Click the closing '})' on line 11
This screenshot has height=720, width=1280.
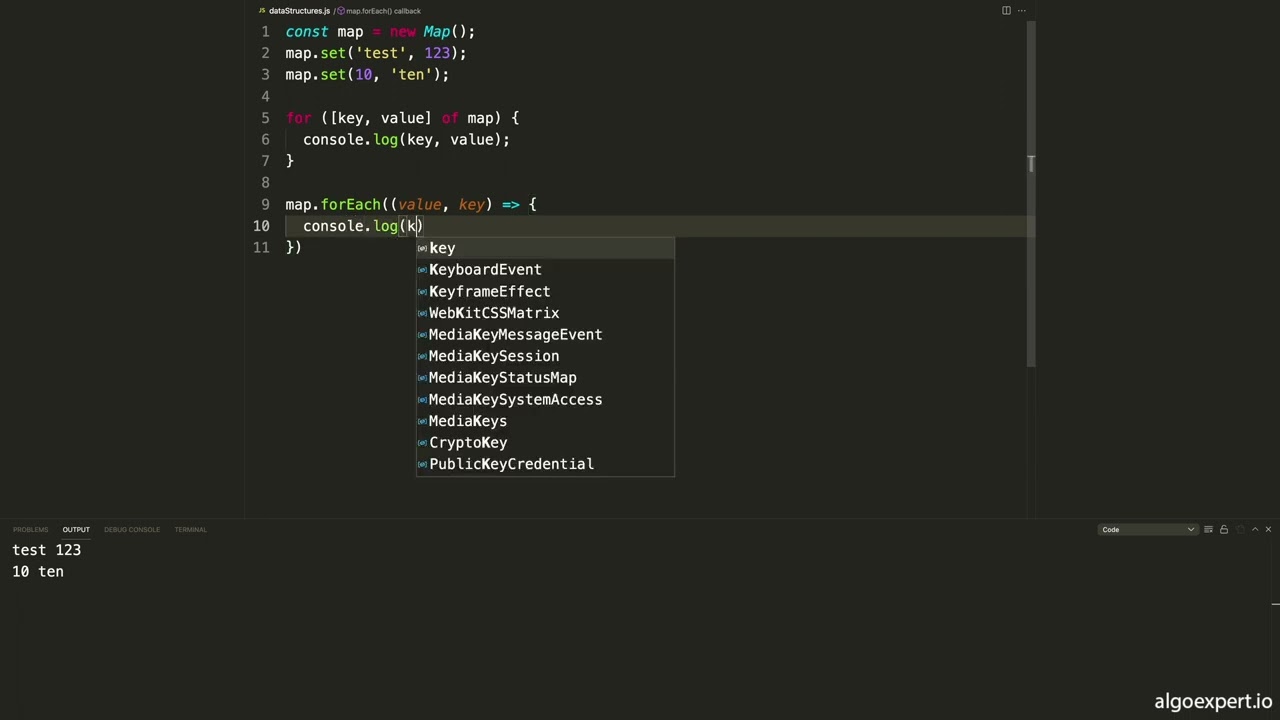(293, 247)
